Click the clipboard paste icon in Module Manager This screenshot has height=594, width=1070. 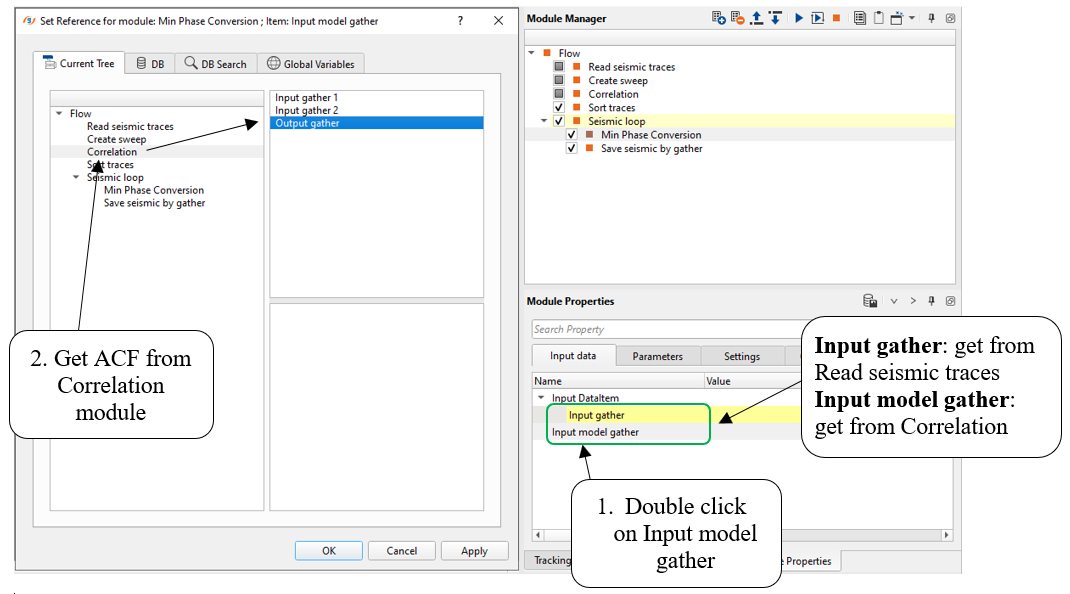click(x=878, y=18)
